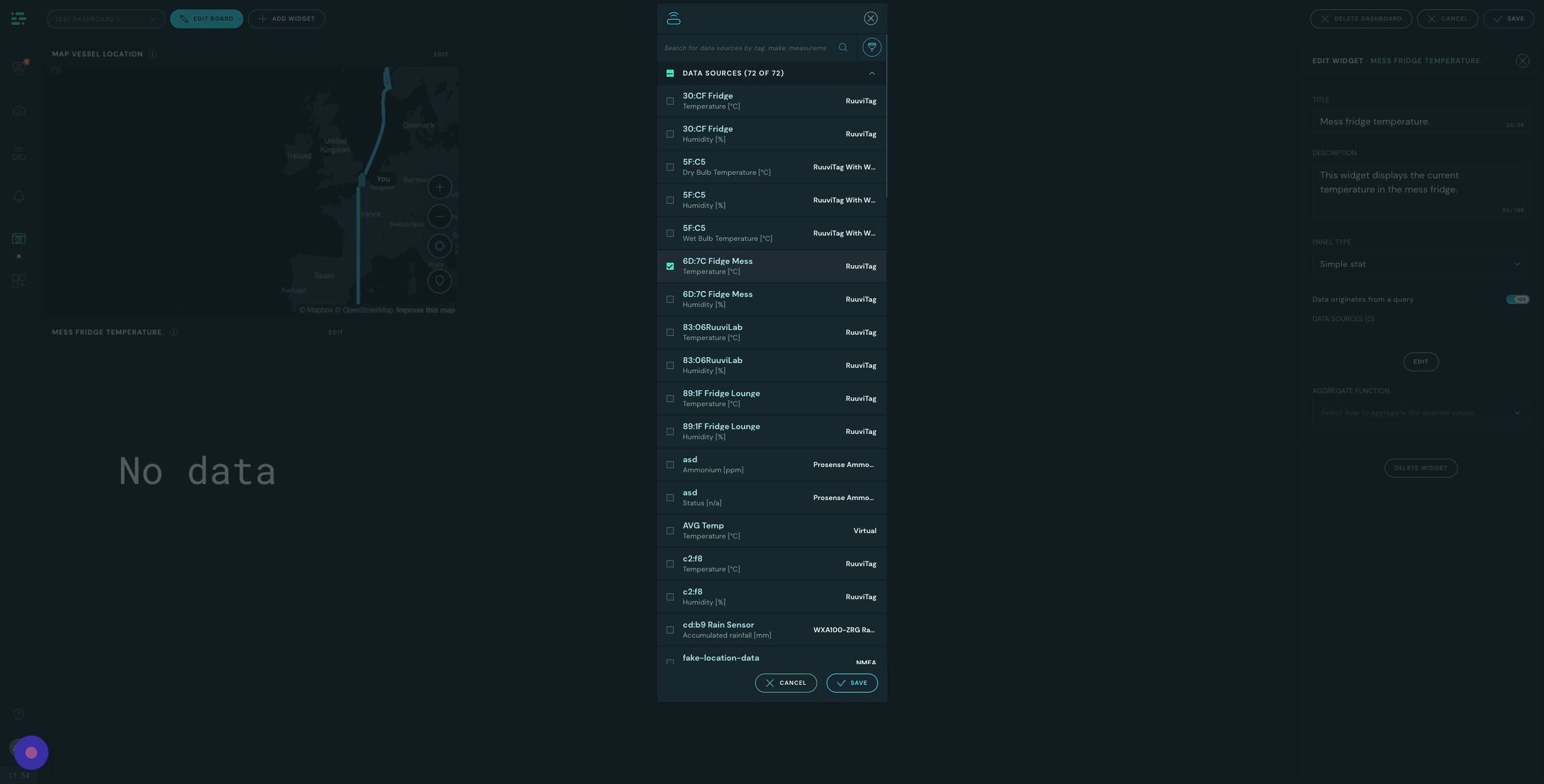Screen dimensions: 1544x784
Task: Open the Test Dashboard 2 selector
Action: coord(106,18)
